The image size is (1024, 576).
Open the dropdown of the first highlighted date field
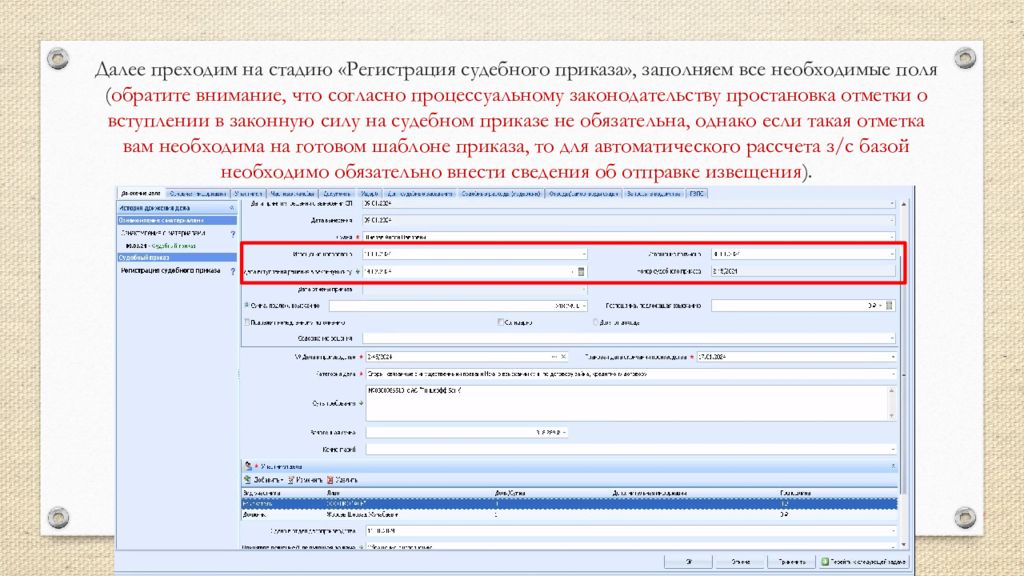pyautogui.click(x=583, y=254)
